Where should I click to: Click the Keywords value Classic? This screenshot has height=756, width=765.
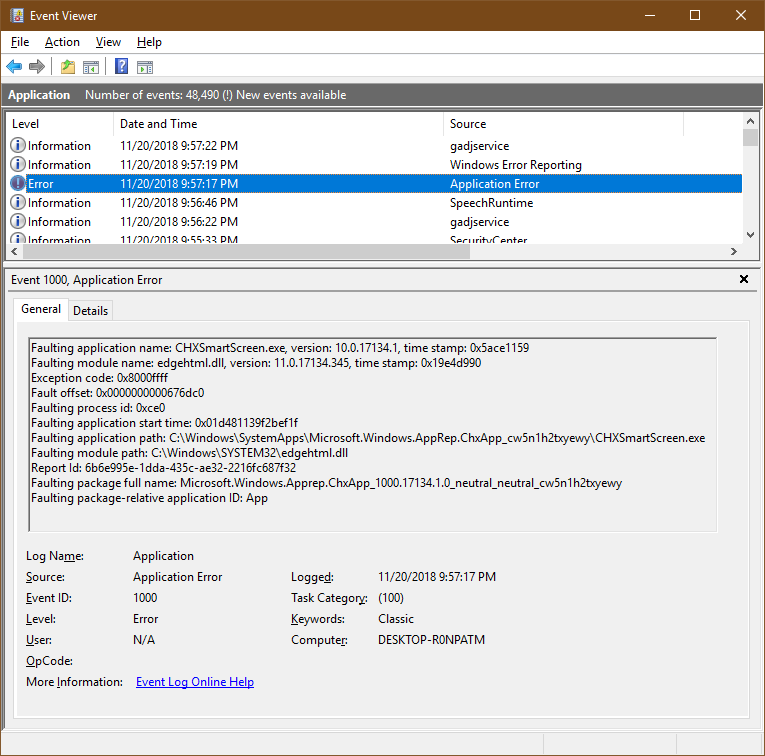[396, 619]
